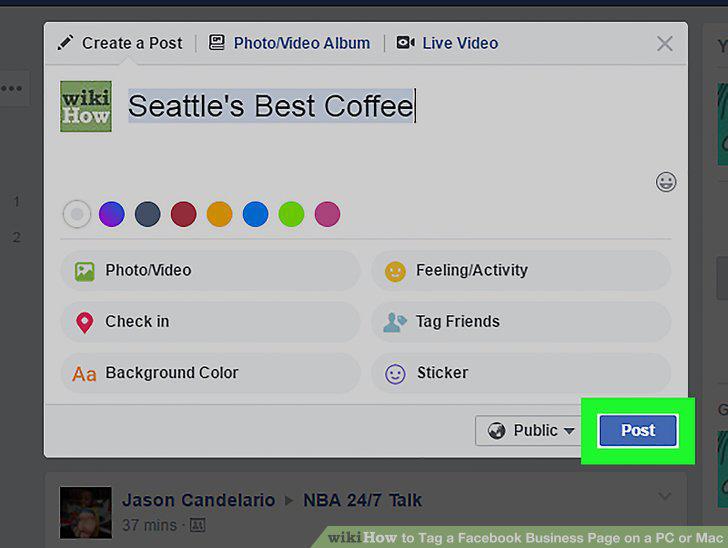Open the emoji picker smiley
This screenshot has height=548, width=728.
[666, 182]
